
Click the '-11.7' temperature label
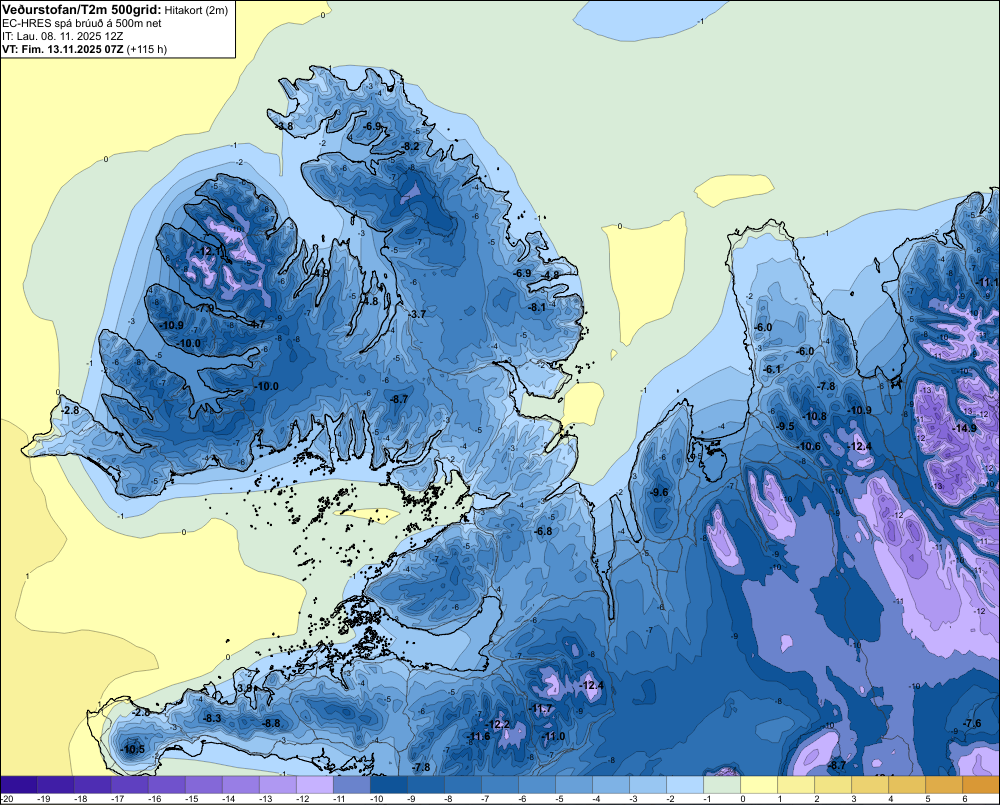pos(541,708)
